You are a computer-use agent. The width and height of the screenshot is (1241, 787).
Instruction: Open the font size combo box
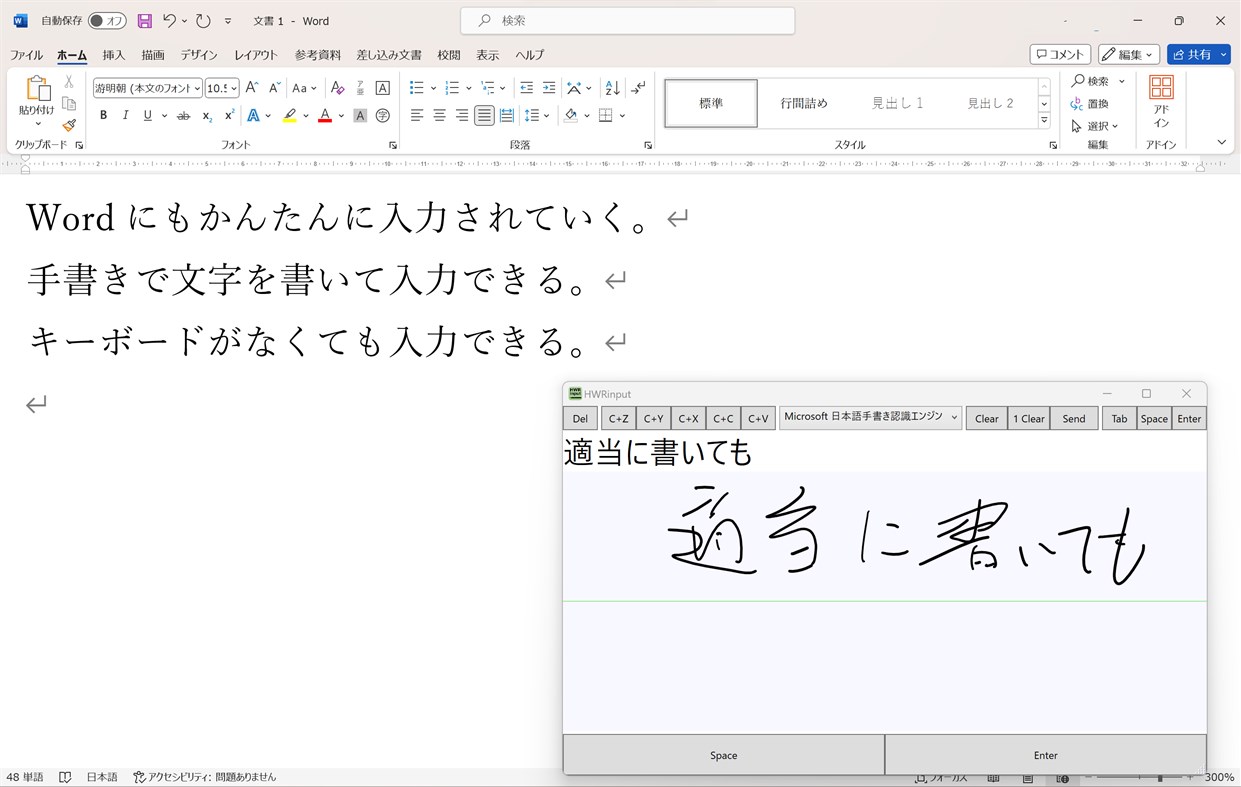(x=222, y=88)
